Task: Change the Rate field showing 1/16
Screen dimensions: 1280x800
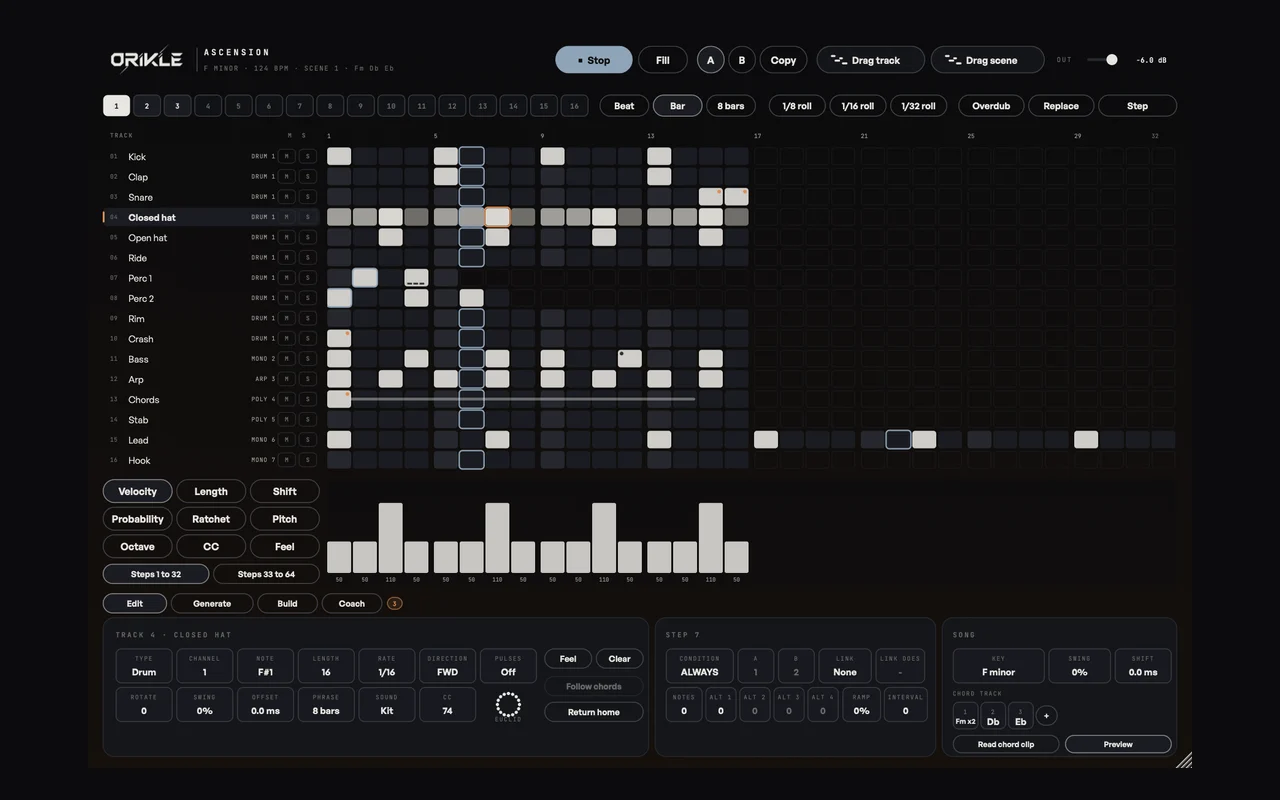Action: 386,666
